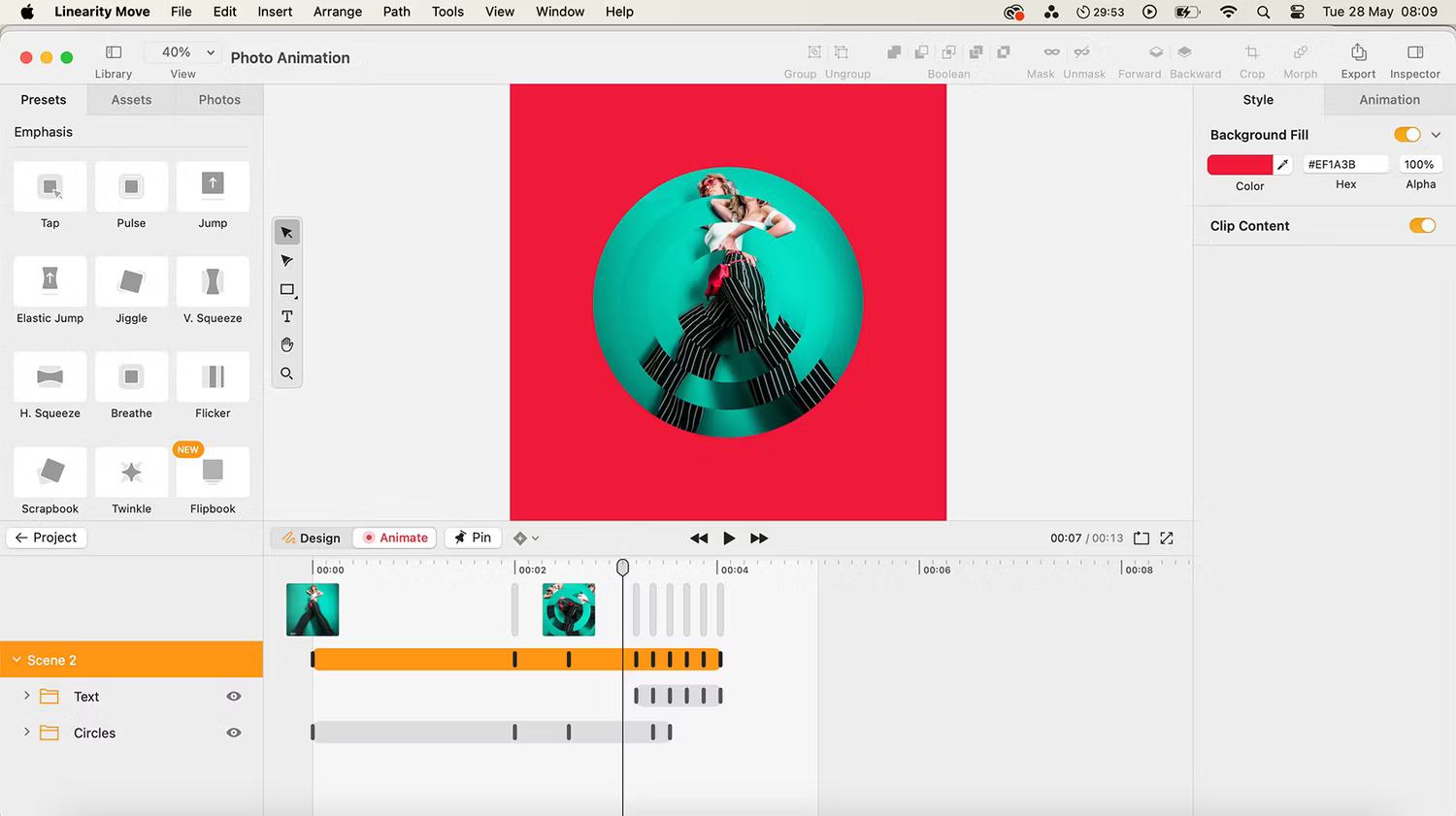1456x816 pixels.
Task: Disable the Background Fill toggle
Action: tap(1406, 134)
